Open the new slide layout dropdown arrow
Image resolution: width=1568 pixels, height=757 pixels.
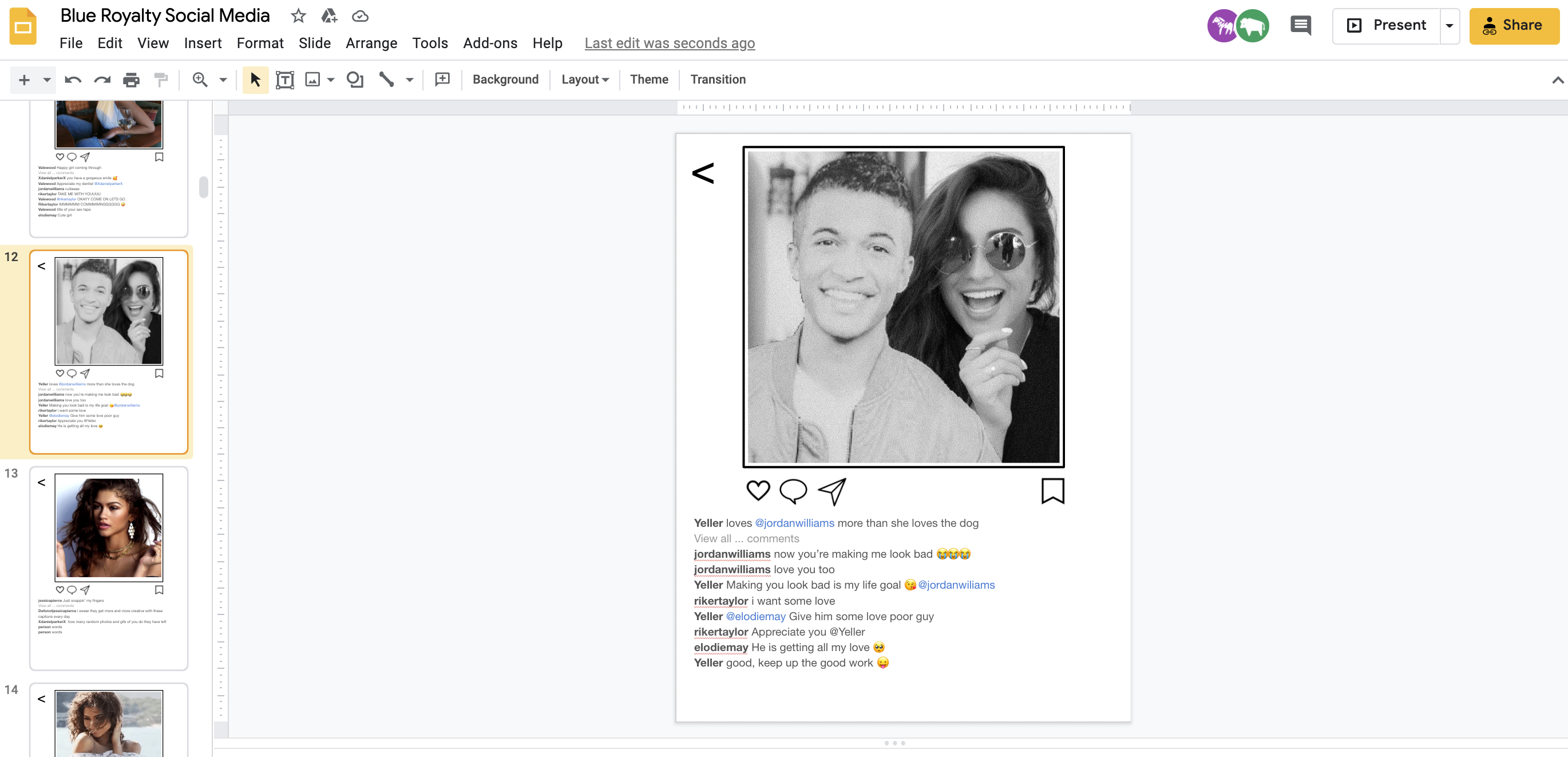46,80
